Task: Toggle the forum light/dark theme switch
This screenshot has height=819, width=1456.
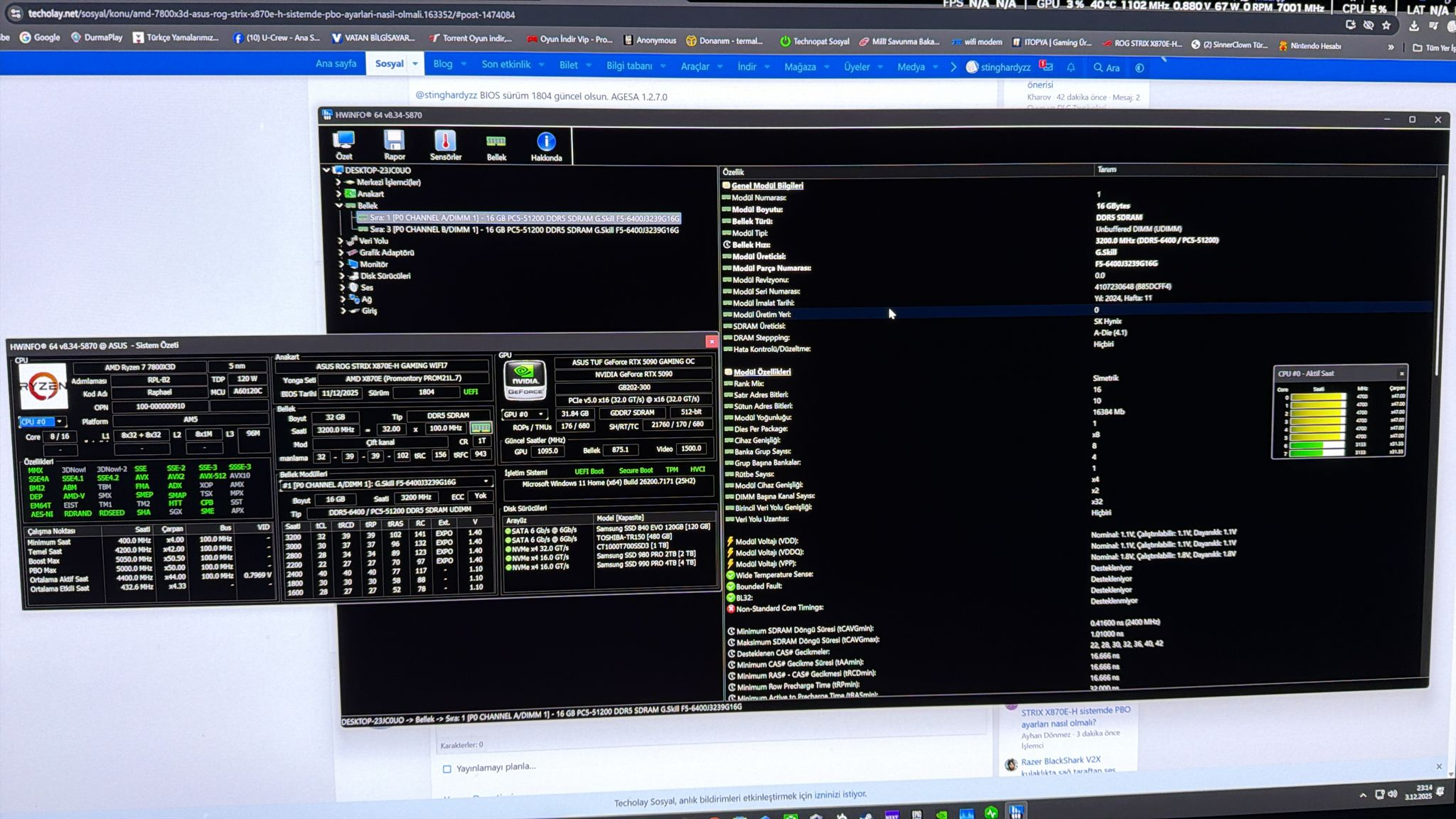Action: pos(1140,68)
